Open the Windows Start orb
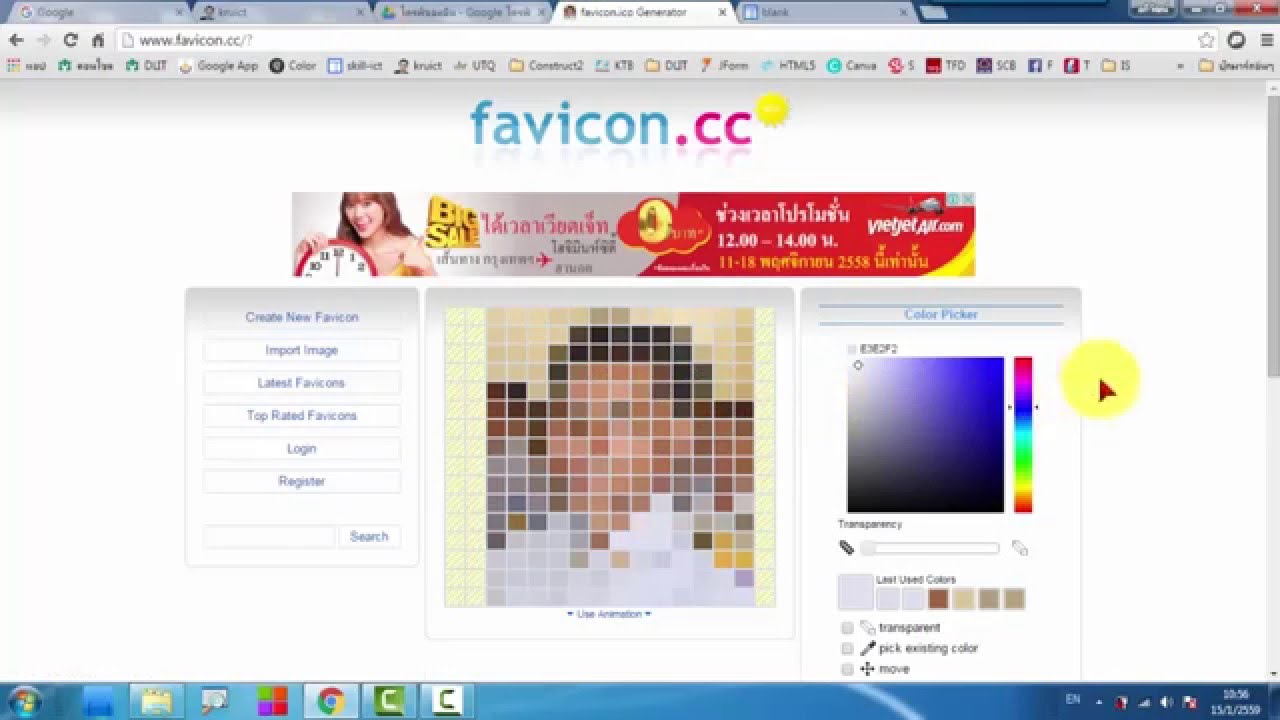 click(x=24, y=701)
